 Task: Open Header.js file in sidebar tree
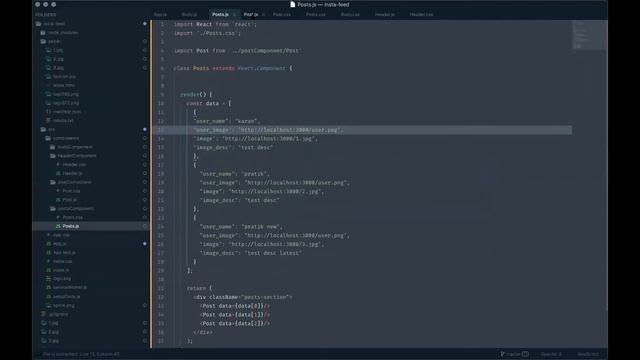(72, 173)
